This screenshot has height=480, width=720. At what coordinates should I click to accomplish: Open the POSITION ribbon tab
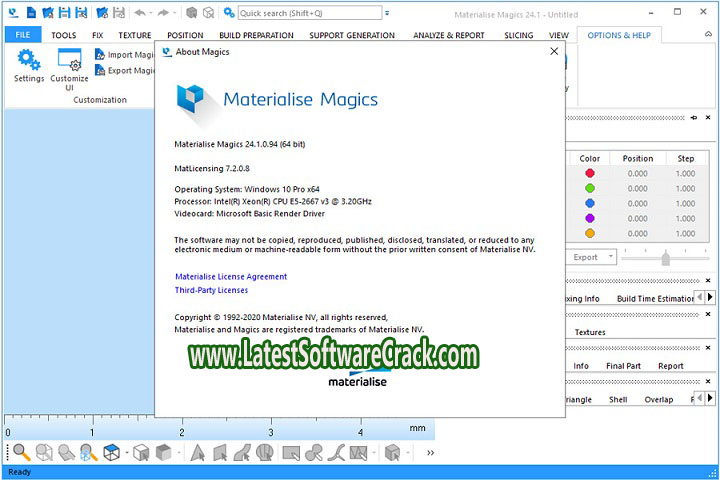[185, 35]
